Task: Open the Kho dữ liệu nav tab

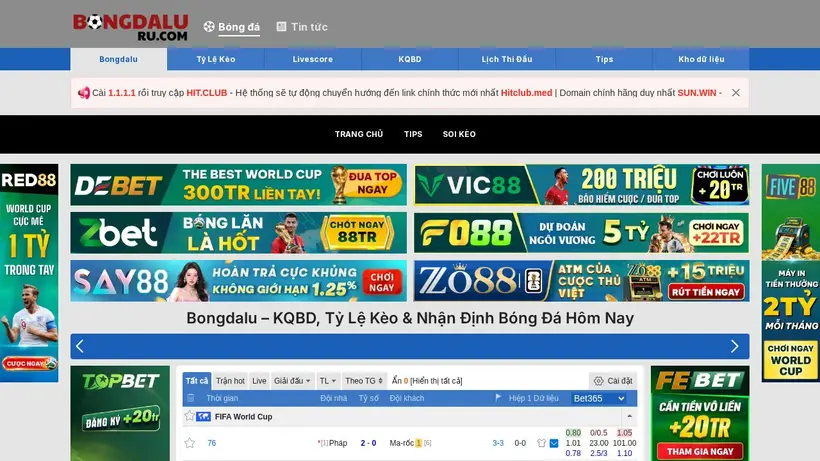Action: point(701,59)
